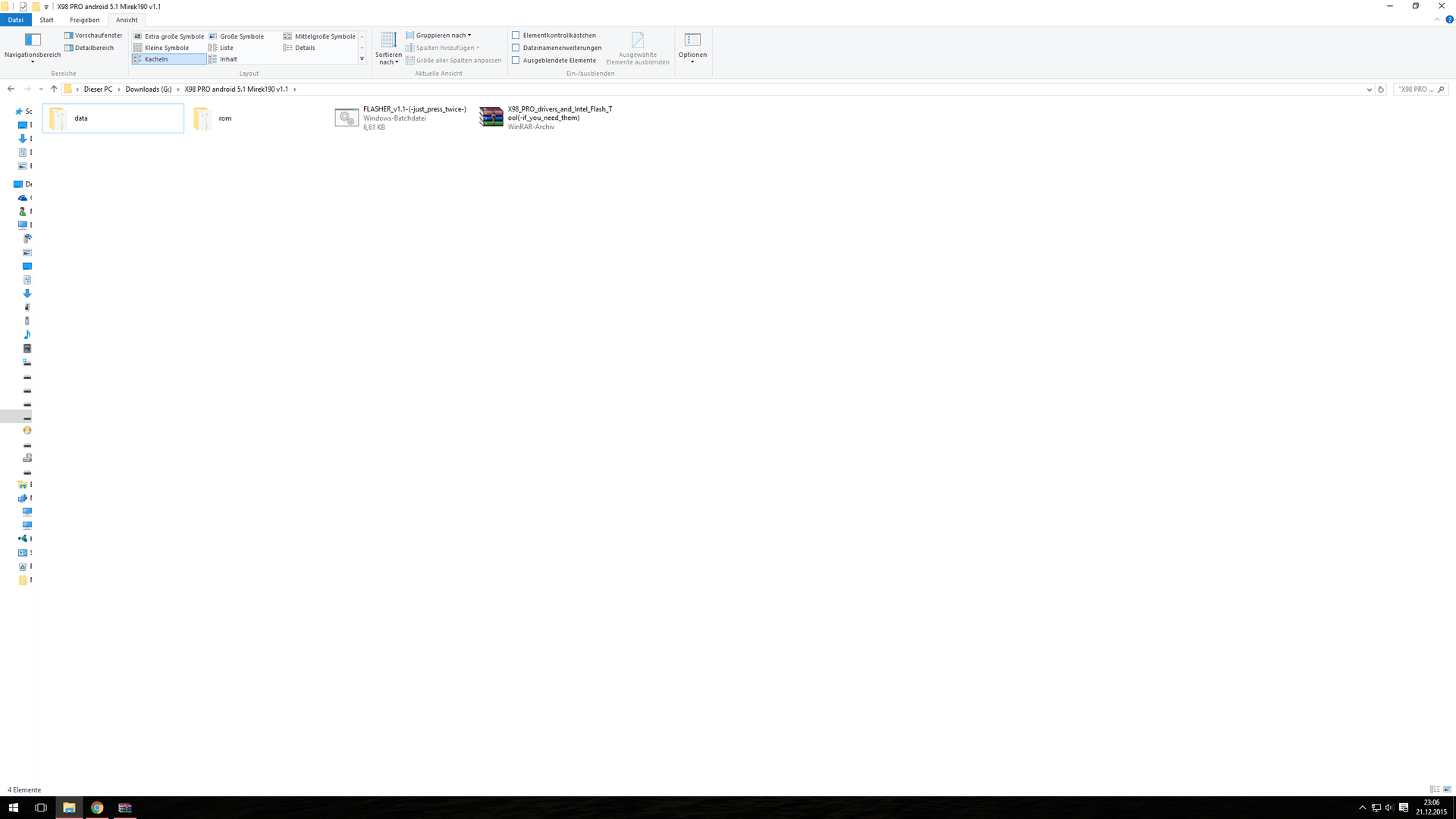Viewport: 1456px width, 819px height.
Task: Switch to details view via status bar icon
Action: (1435, 789)
